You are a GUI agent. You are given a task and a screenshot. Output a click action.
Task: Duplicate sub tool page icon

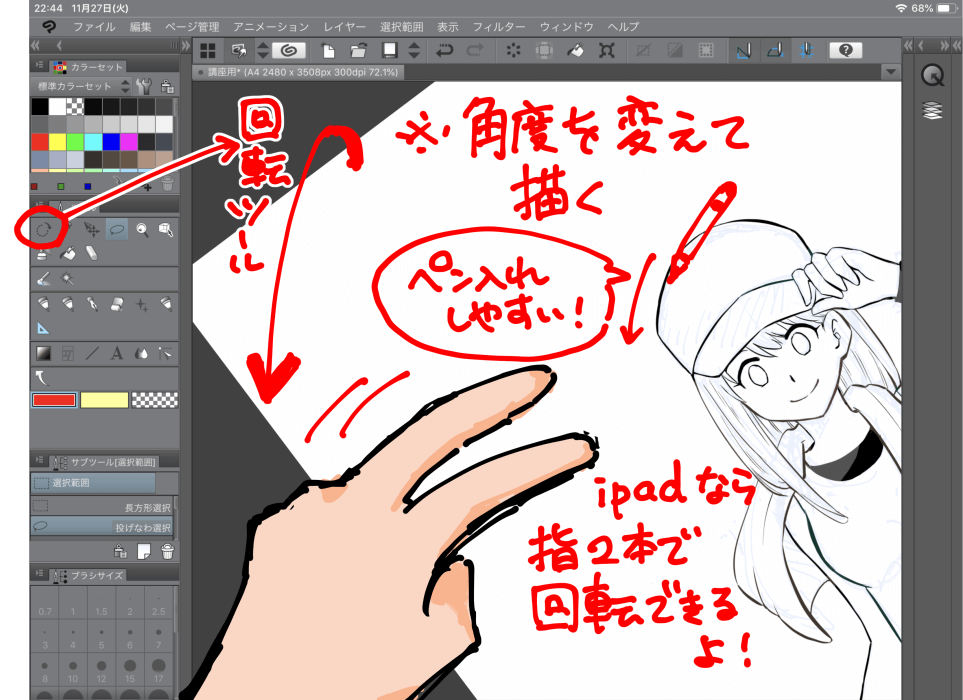[144, 551]
